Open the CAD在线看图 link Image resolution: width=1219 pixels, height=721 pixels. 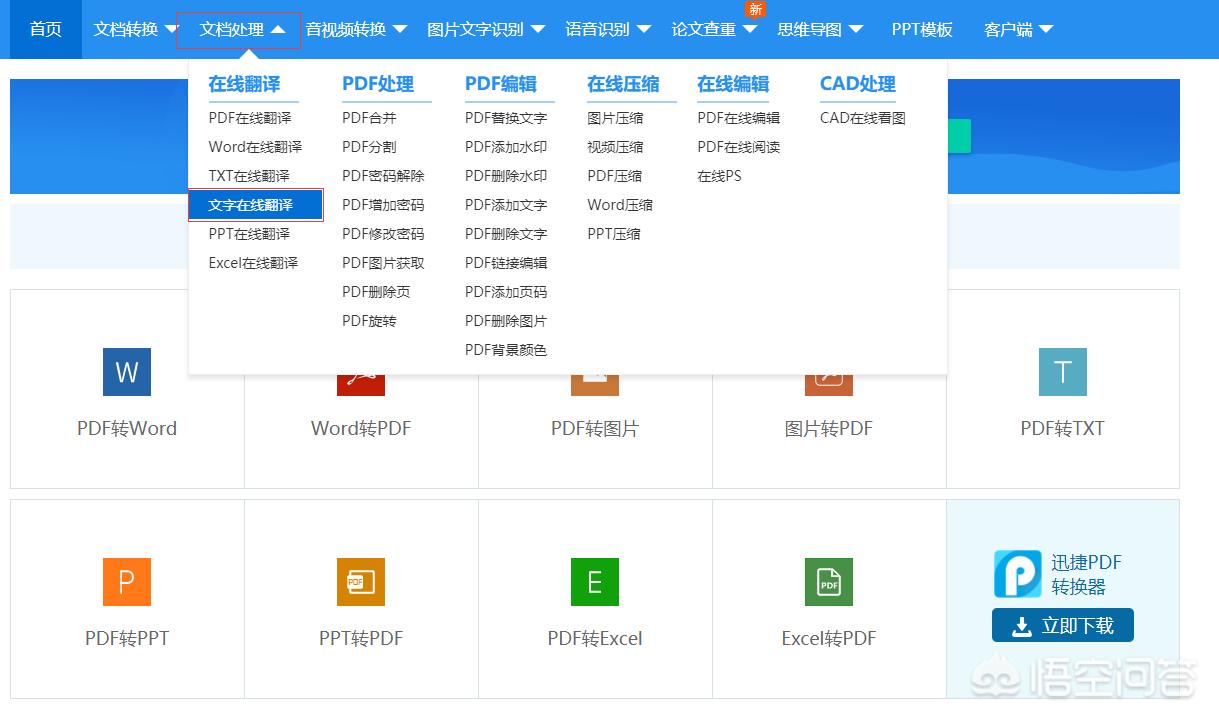coord(862,118)
